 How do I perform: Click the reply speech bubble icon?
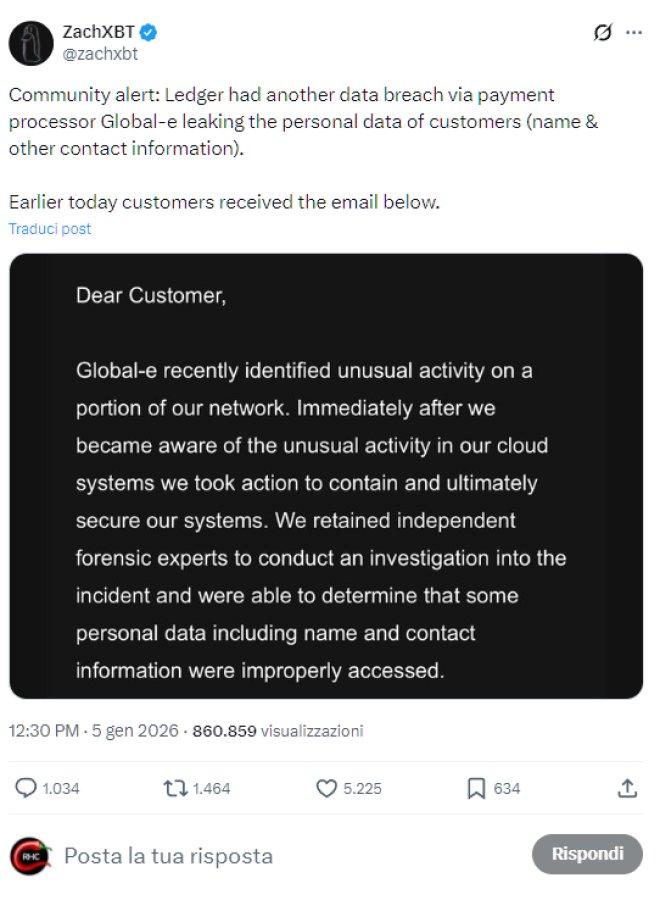point(26,789)
